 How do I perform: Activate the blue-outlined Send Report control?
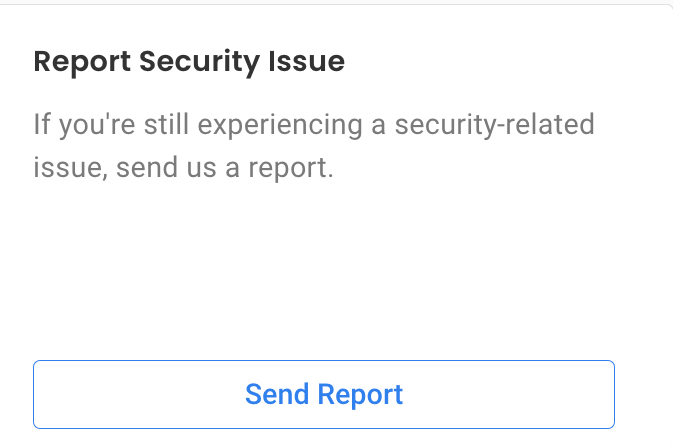324,394
